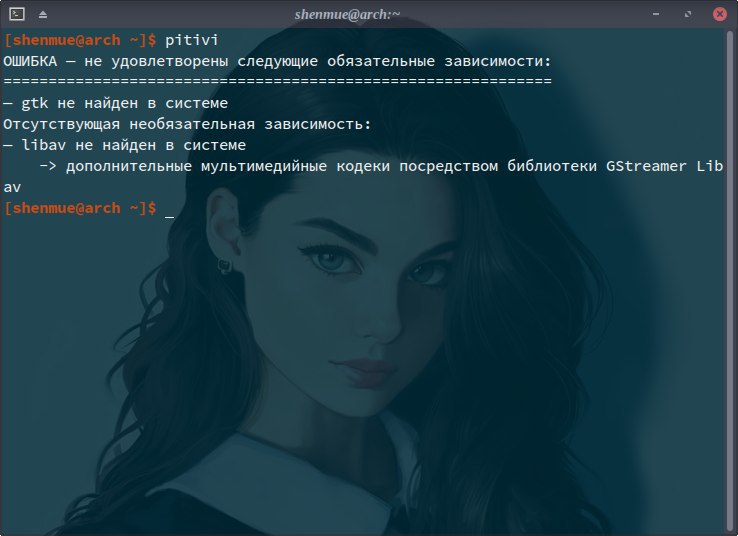This screenshot has height=536, width=738.
Task: Click the terminal's vertical scrollbar
Action: [x=730, y=278]
